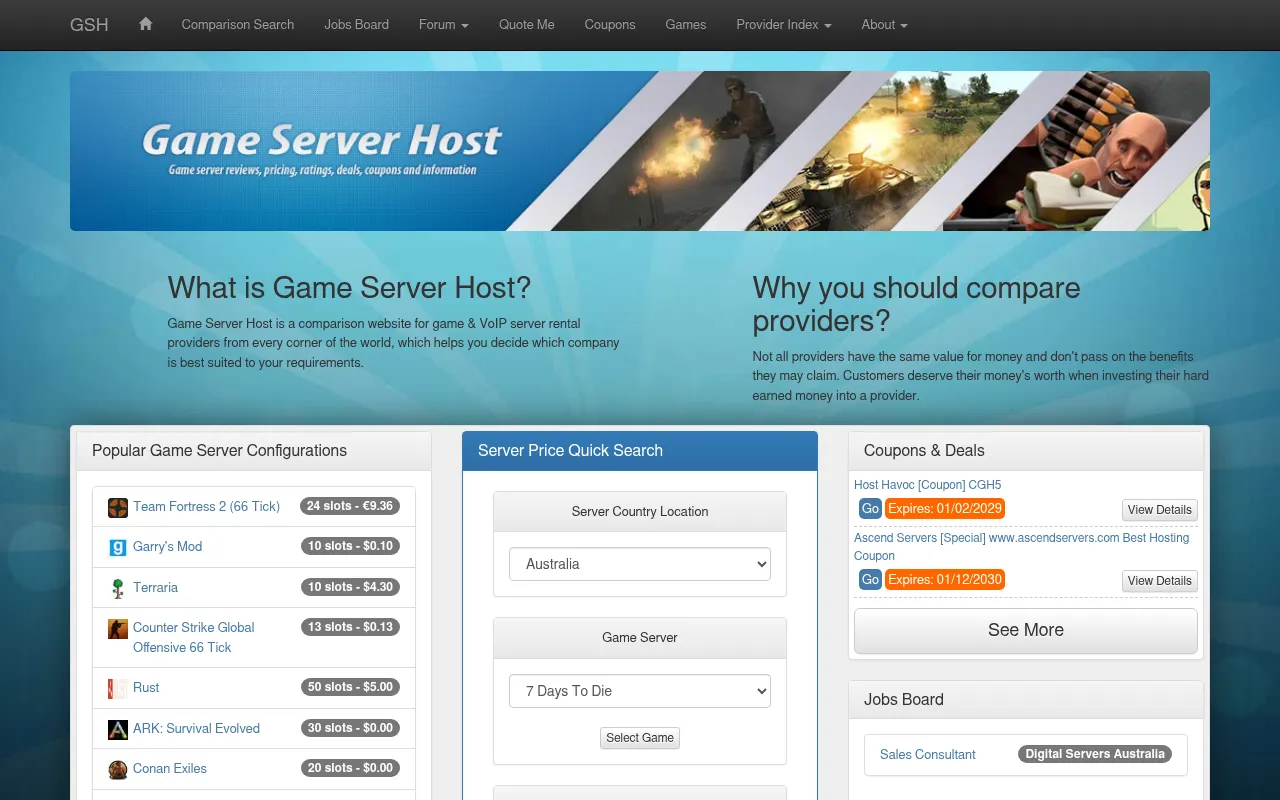This screenshot has width=1280, height=800.
Task: Click the 50 slots - $5.00 badge
Action: click(x=350, y=687)
